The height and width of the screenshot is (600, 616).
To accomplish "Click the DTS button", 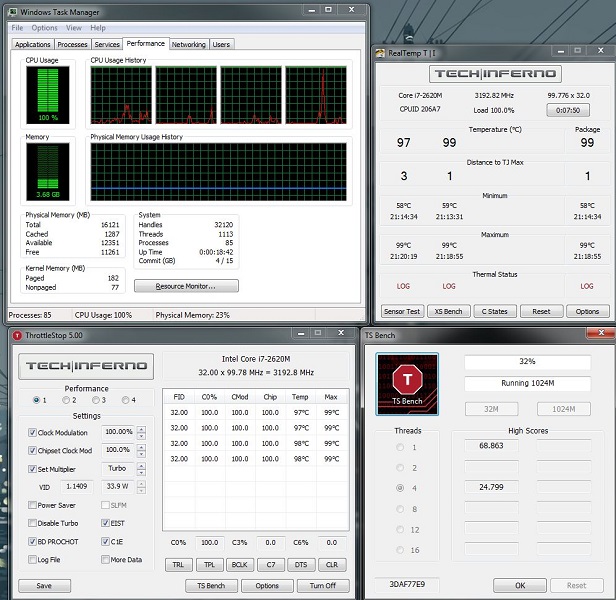I will click(x=301, y=565).
